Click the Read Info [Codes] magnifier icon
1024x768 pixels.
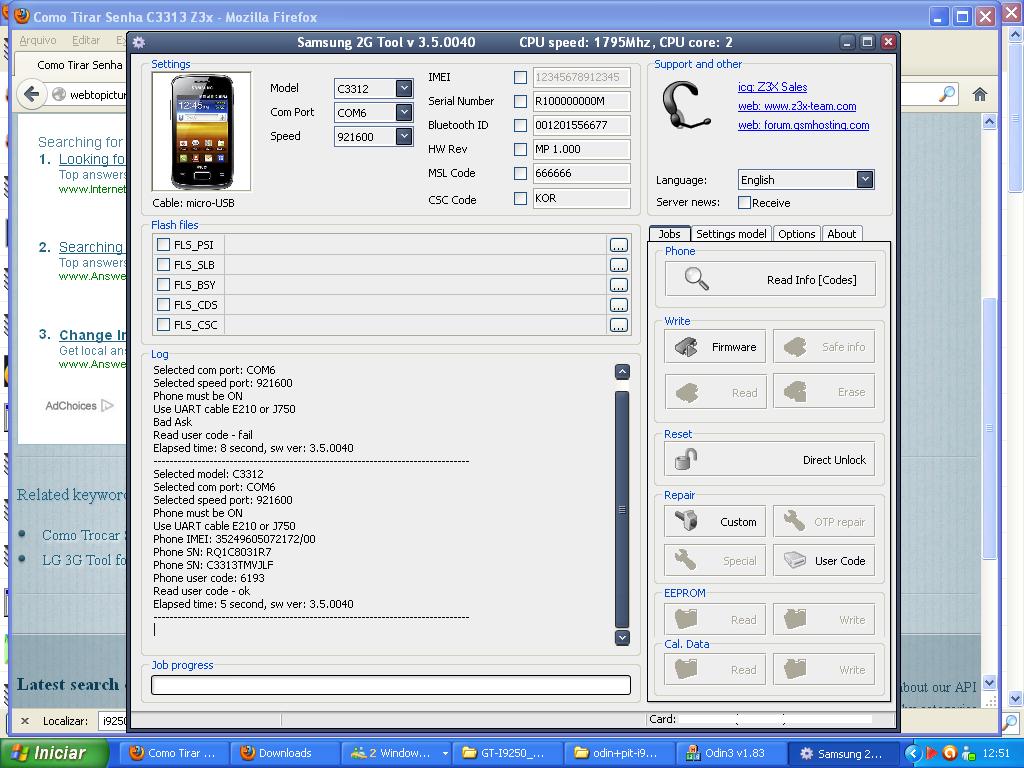(x=696, y=279)
